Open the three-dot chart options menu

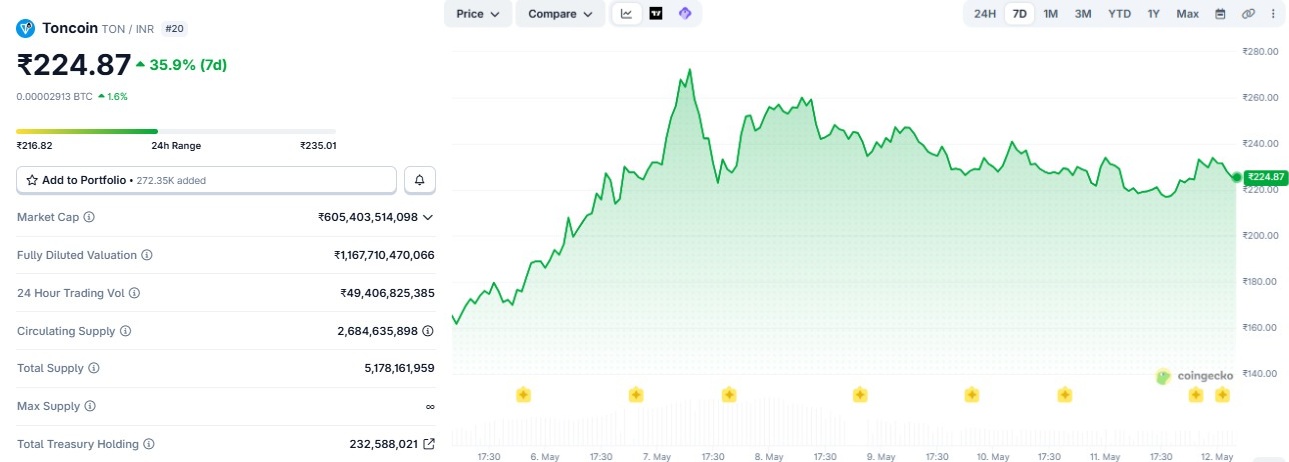[1273, 14]
